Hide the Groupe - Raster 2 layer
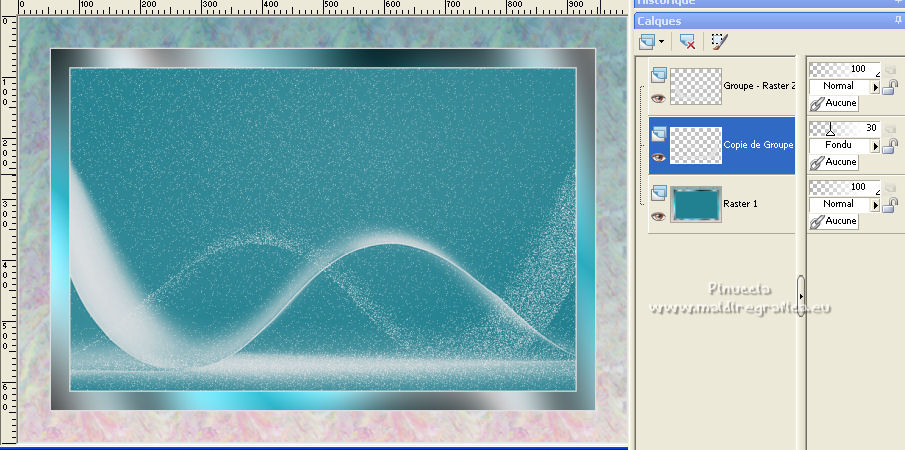Screen dimensions: 905x450 pos(658,99)
